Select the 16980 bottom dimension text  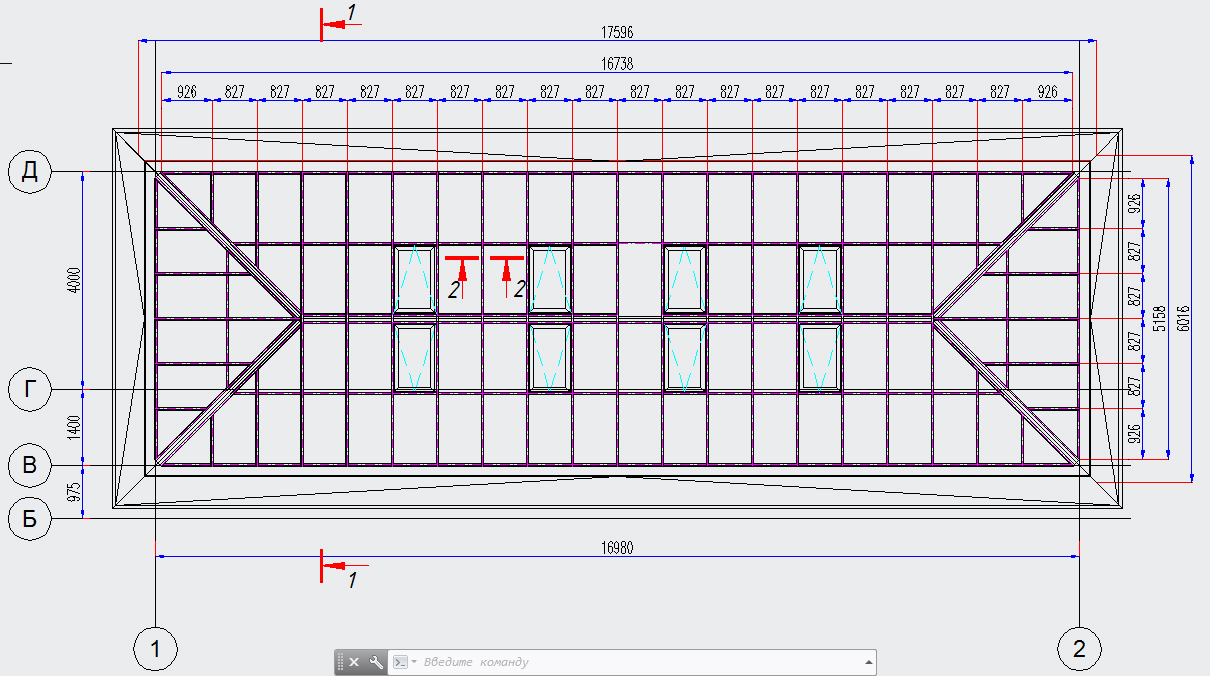coord(617,548)
